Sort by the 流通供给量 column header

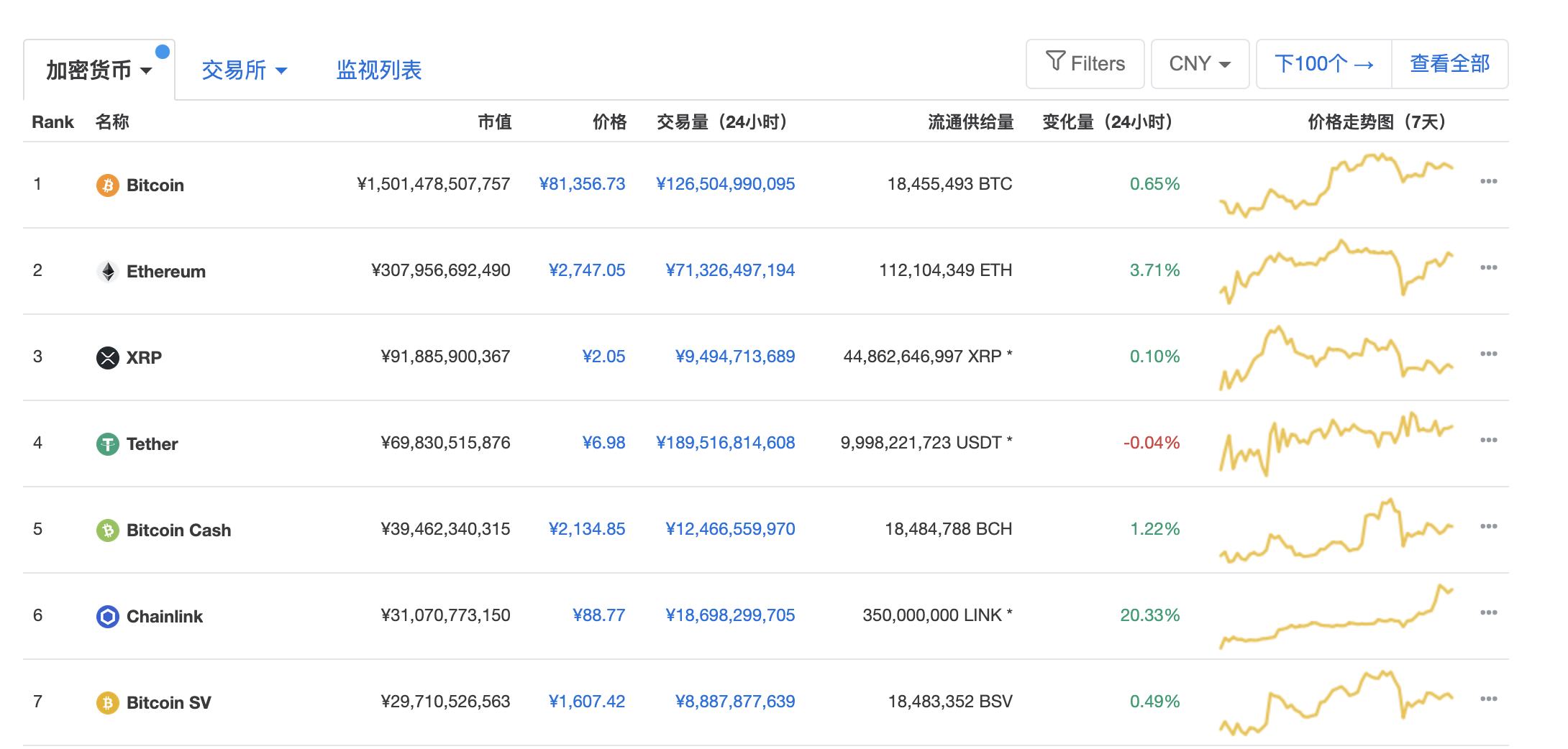[971, 122]
